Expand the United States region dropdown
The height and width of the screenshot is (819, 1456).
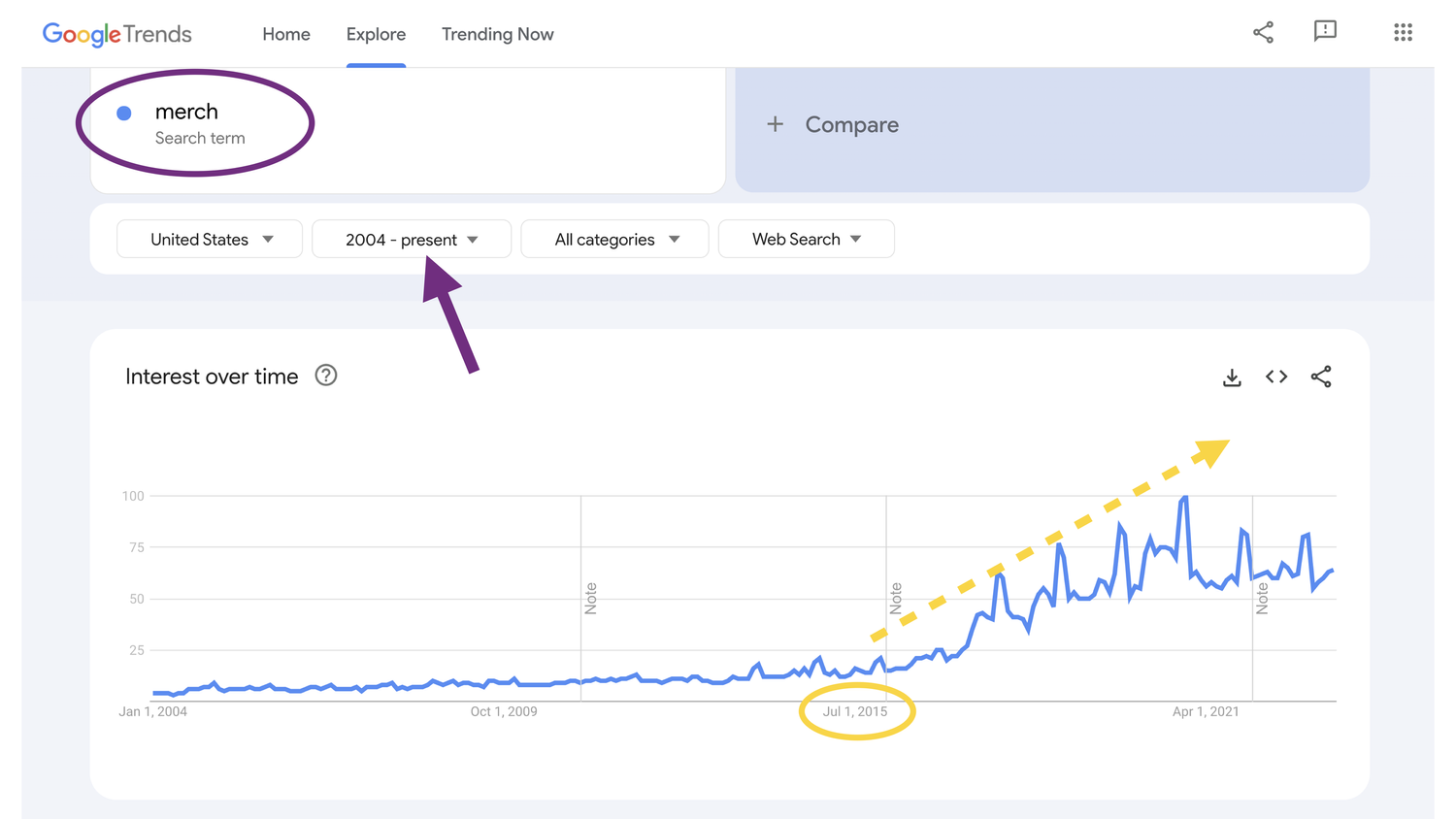(x=210, y=240)
